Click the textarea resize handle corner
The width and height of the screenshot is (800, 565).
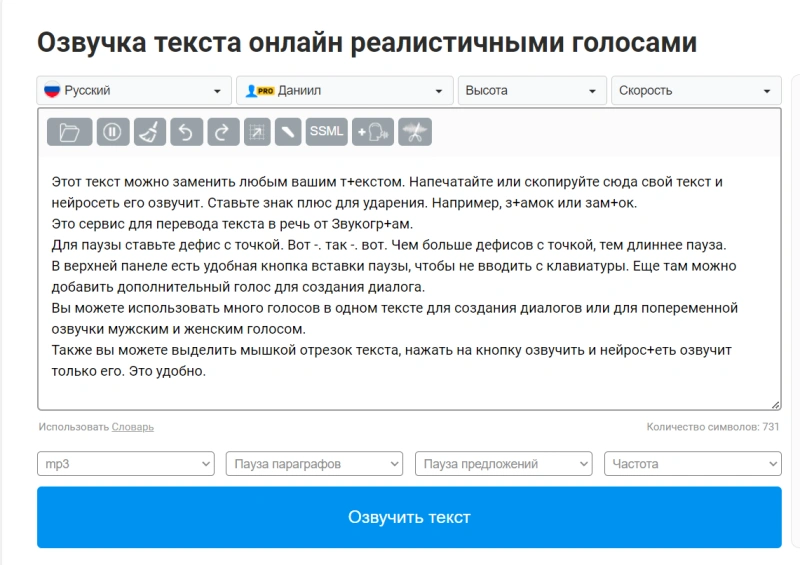775,405
